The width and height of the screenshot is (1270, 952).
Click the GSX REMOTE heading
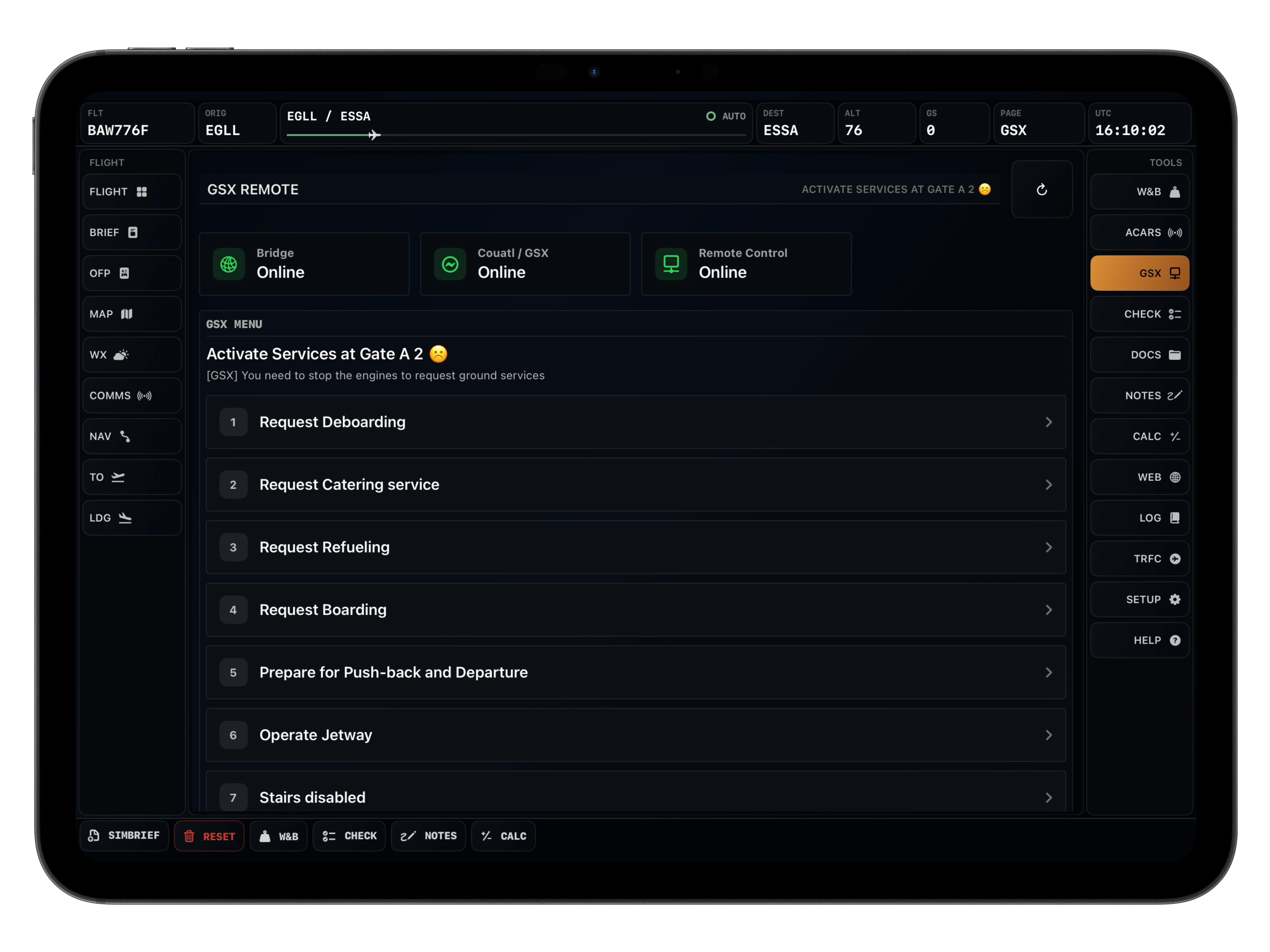(x=253, y=189)
